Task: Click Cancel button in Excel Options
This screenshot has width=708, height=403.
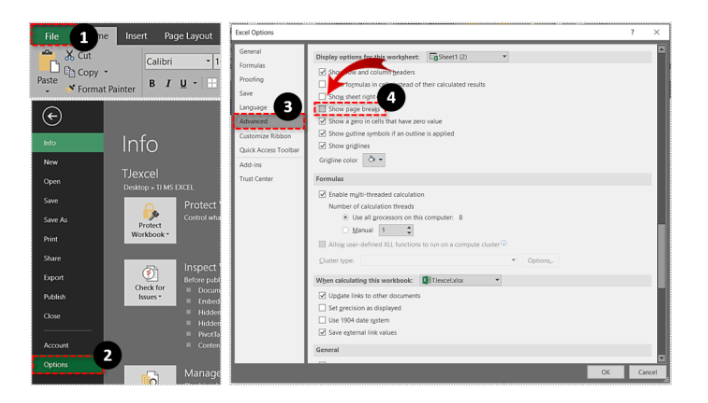Action: [x=647, y=372]
